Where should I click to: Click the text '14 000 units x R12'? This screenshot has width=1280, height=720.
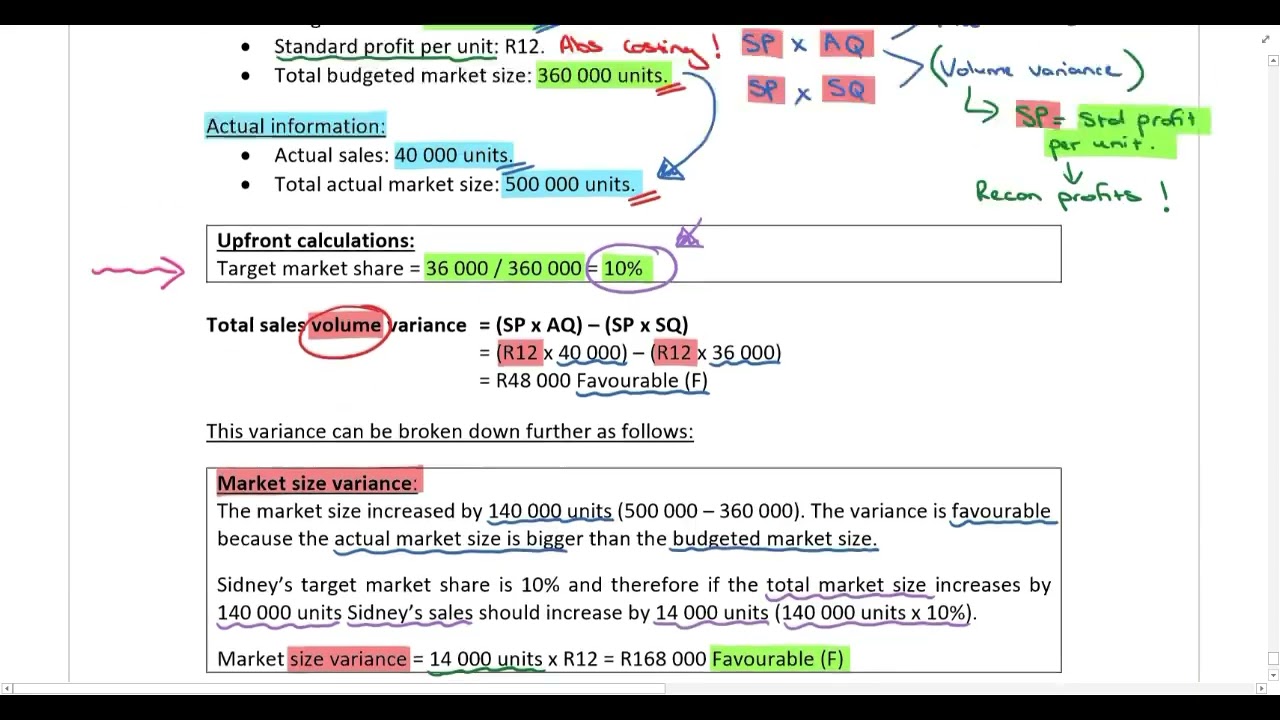pyautogui.click(x=513, y=659)
